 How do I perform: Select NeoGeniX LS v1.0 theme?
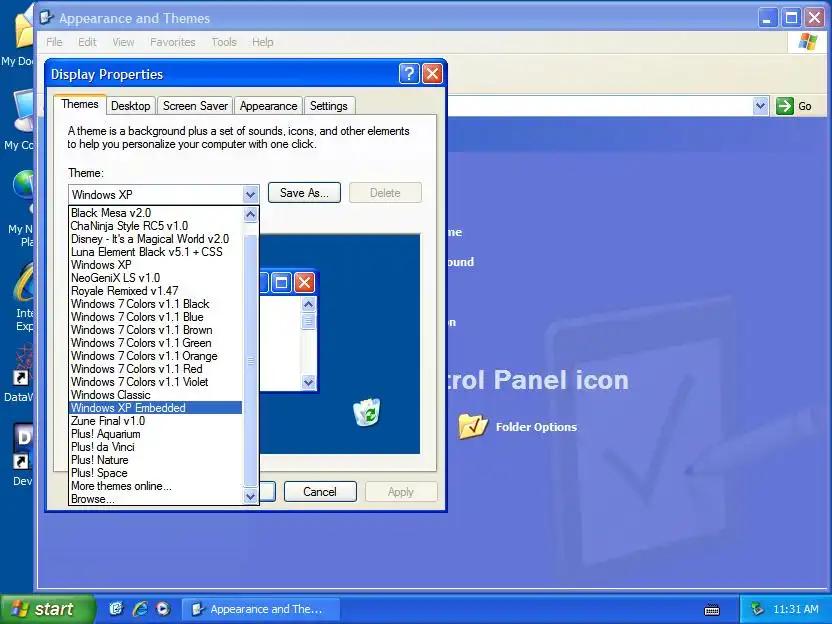pos(156,278)
